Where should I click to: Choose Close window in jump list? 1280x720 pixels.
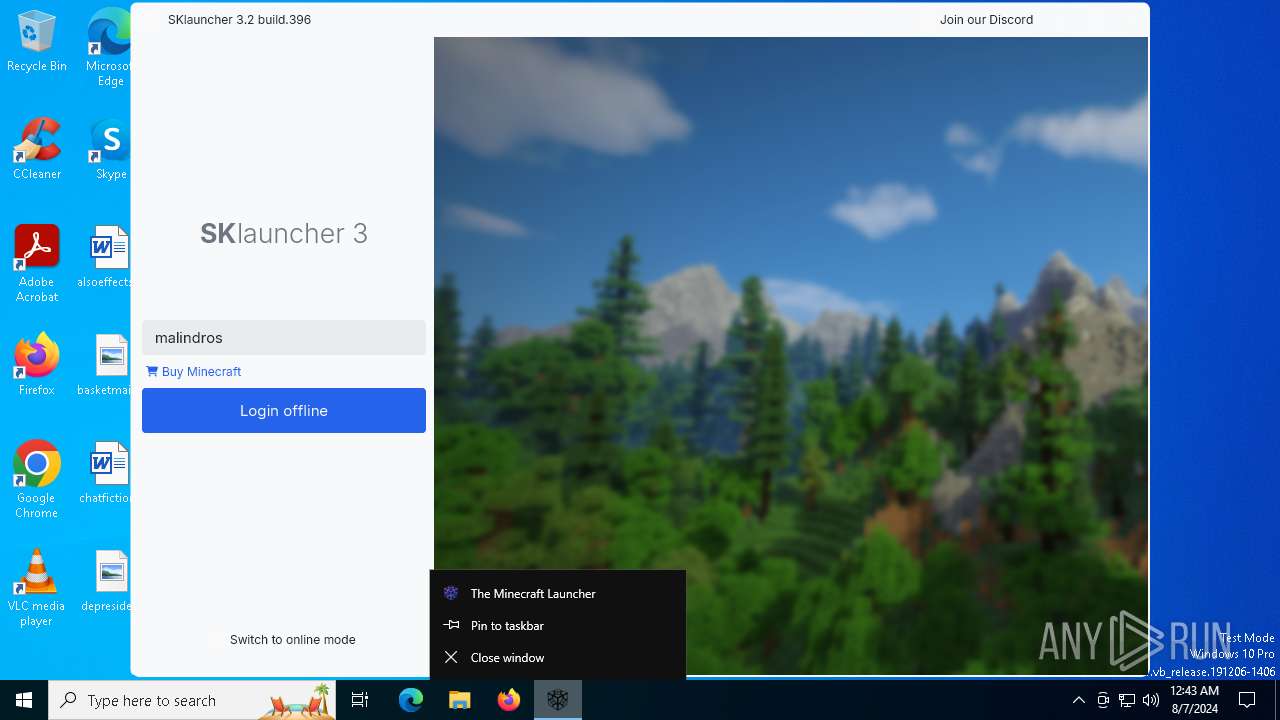558,657
